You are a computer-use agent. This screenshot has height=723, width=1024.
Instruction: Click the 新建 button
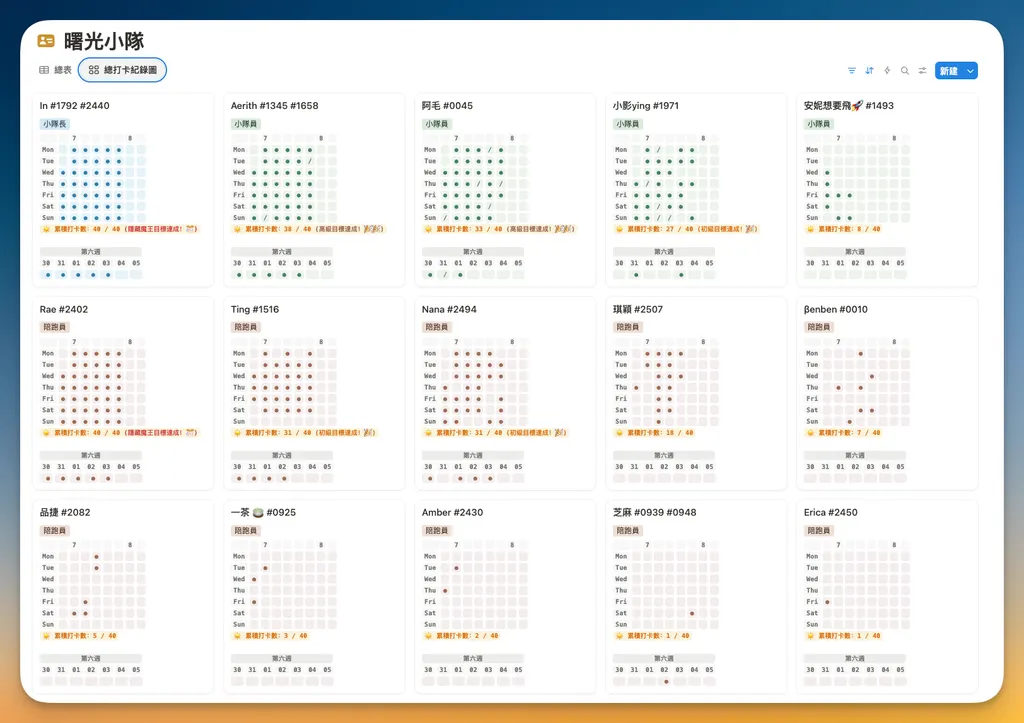[949, 71]
